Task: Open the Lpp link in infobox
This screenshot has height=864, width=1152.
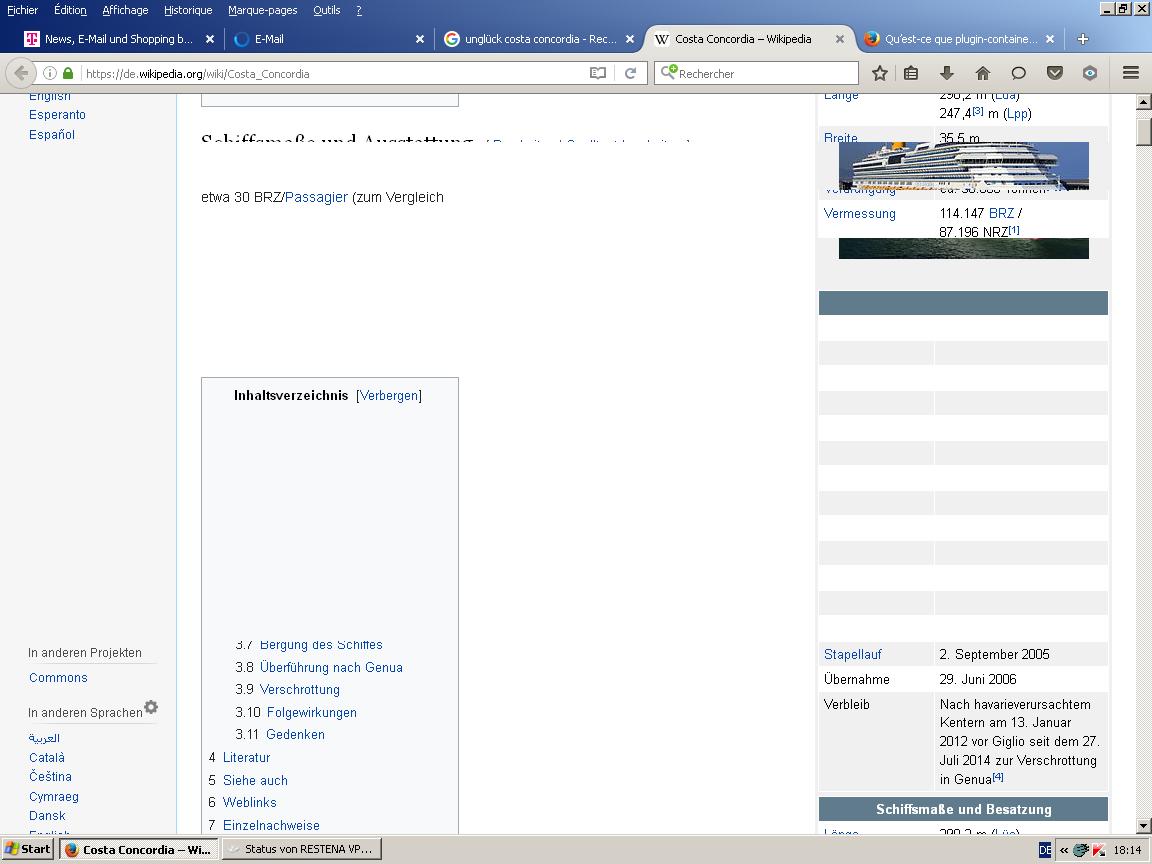Action: [x=1018, y=113]
